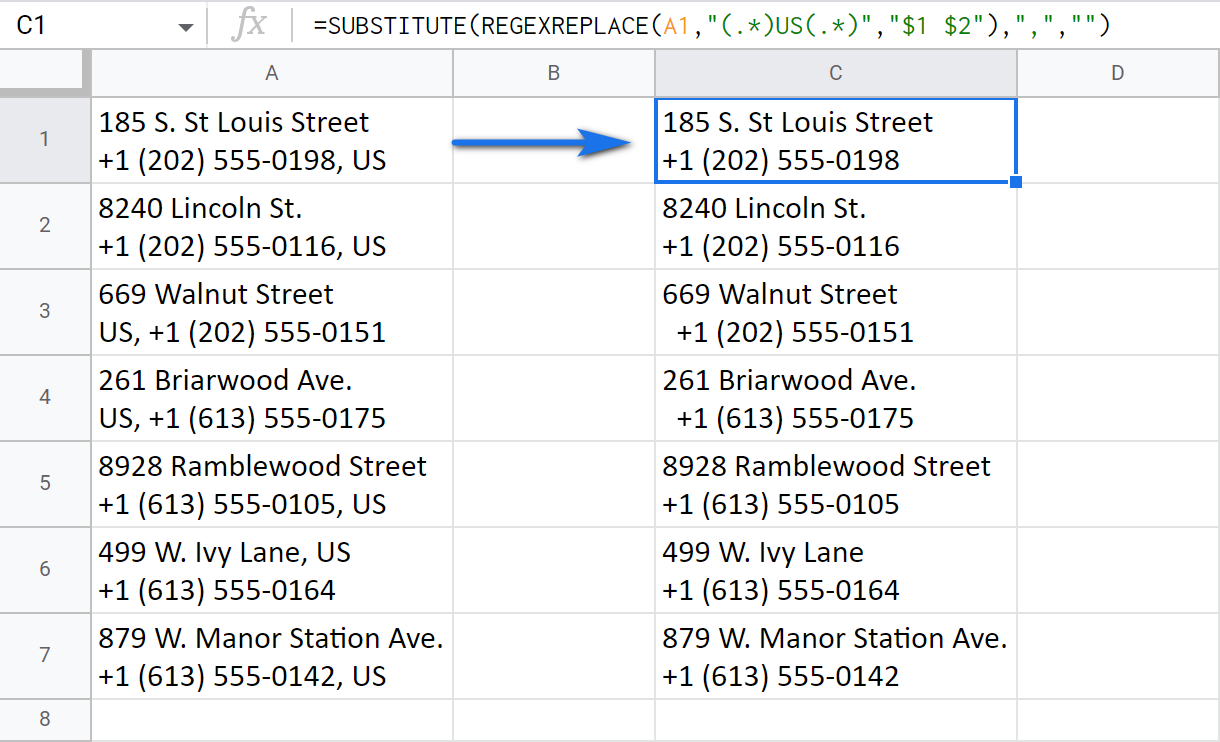This screenshot has width=1220, height=742.
Task: Select column C header
Action: (835, 73)
